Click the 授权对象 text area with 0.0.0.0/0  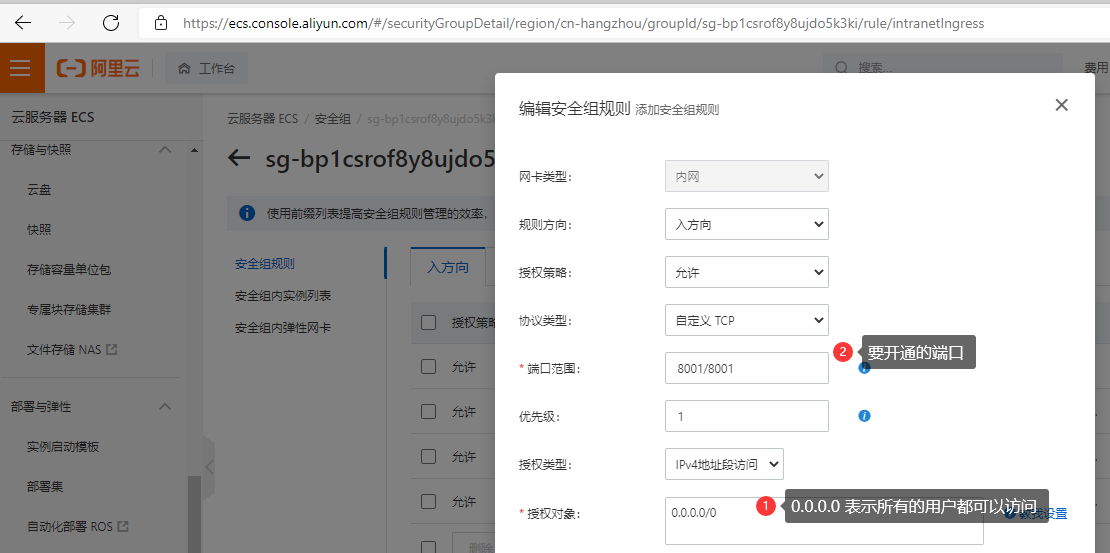[824, 520]
